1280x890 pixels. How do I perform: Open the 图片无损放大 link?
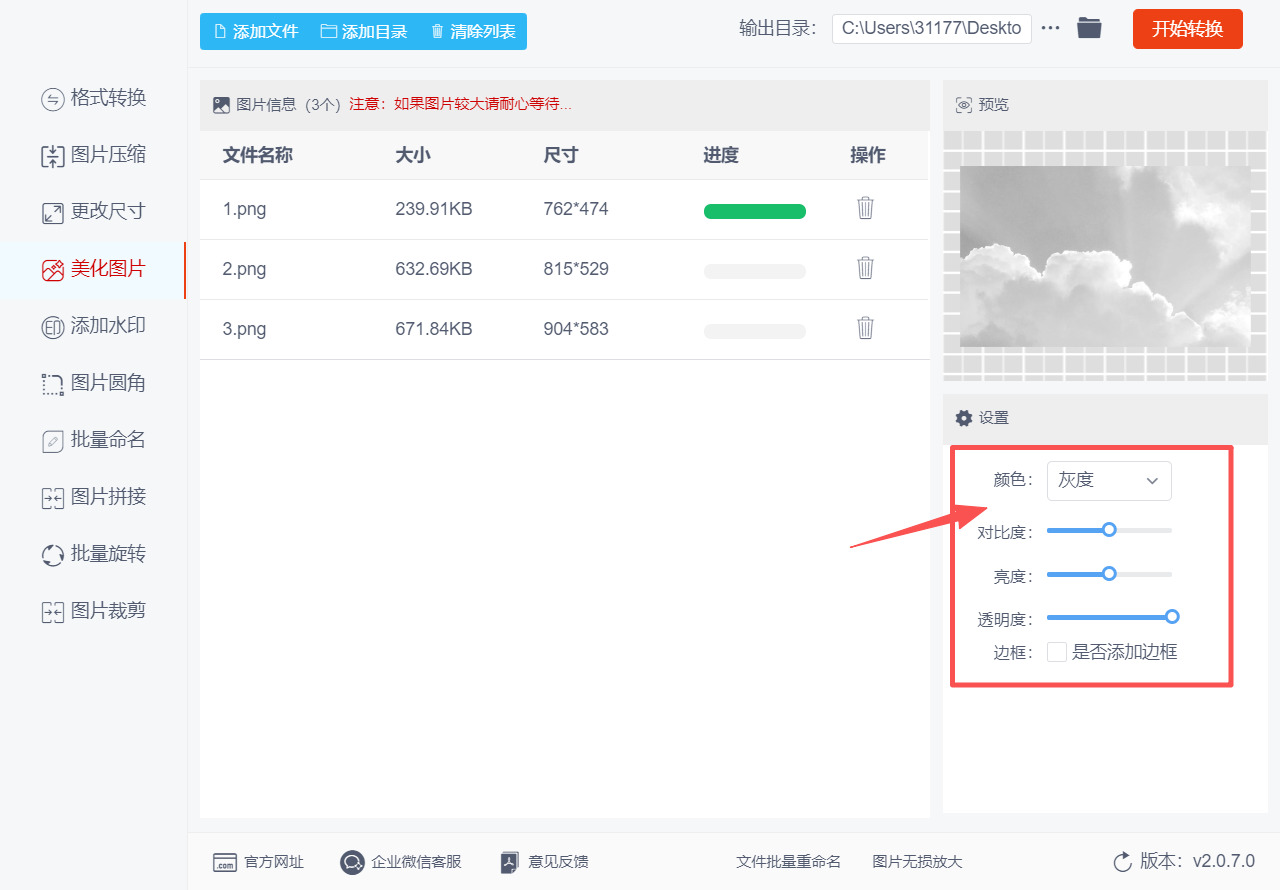[x=917, y=862]
